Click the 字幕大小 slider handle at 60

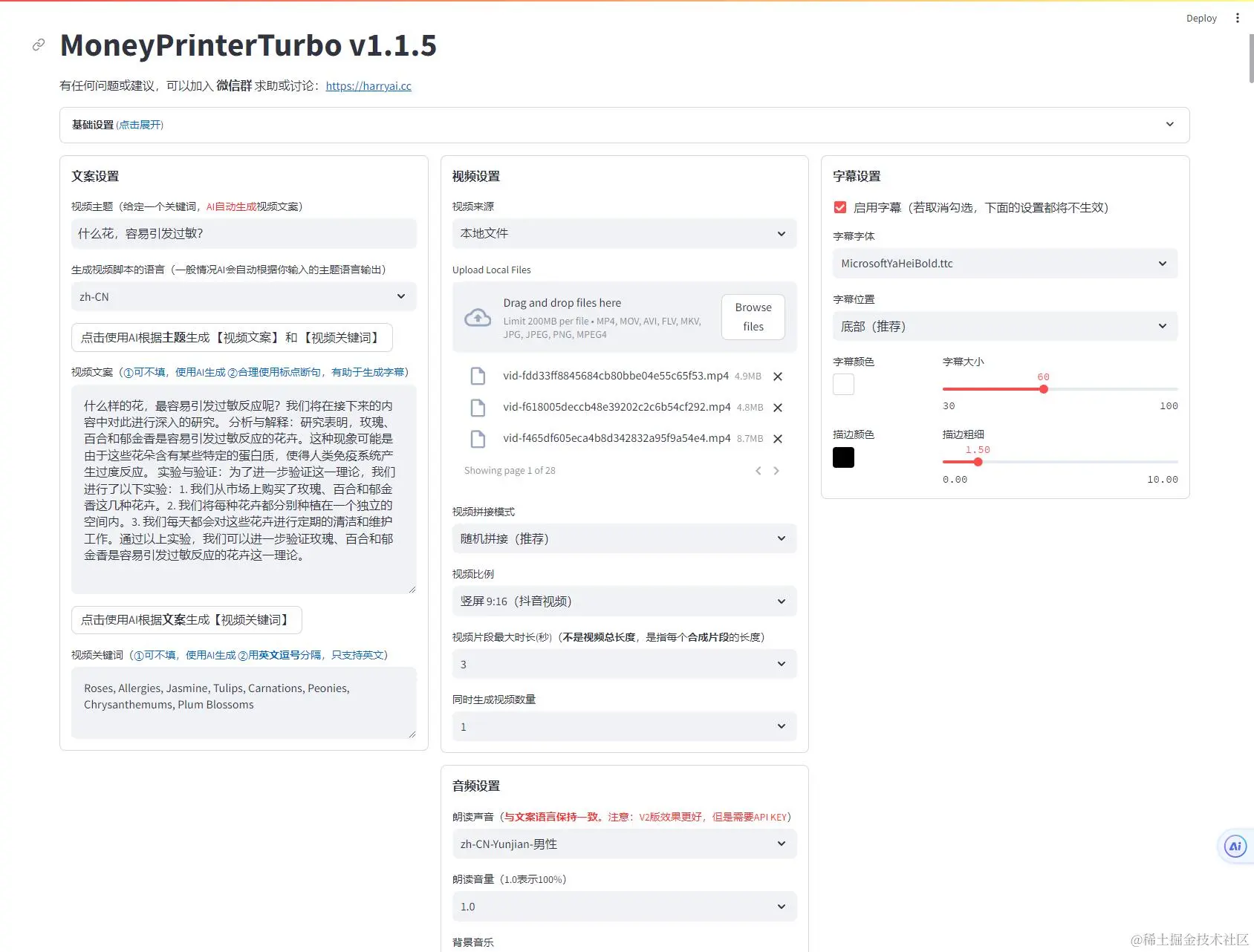click(x=1044, y=389)
